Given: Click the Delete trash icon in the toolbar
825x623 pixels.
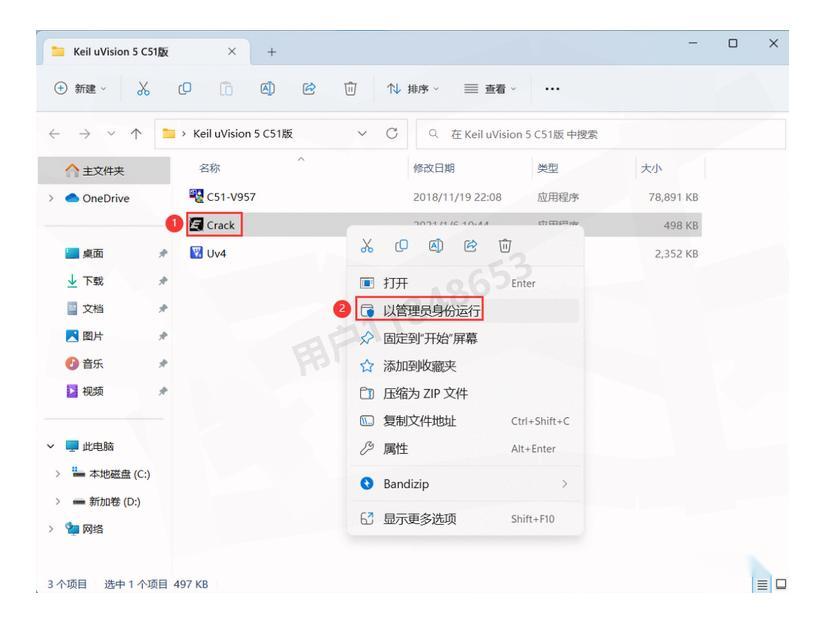Looking at the screenshot, I should point(350,88).
